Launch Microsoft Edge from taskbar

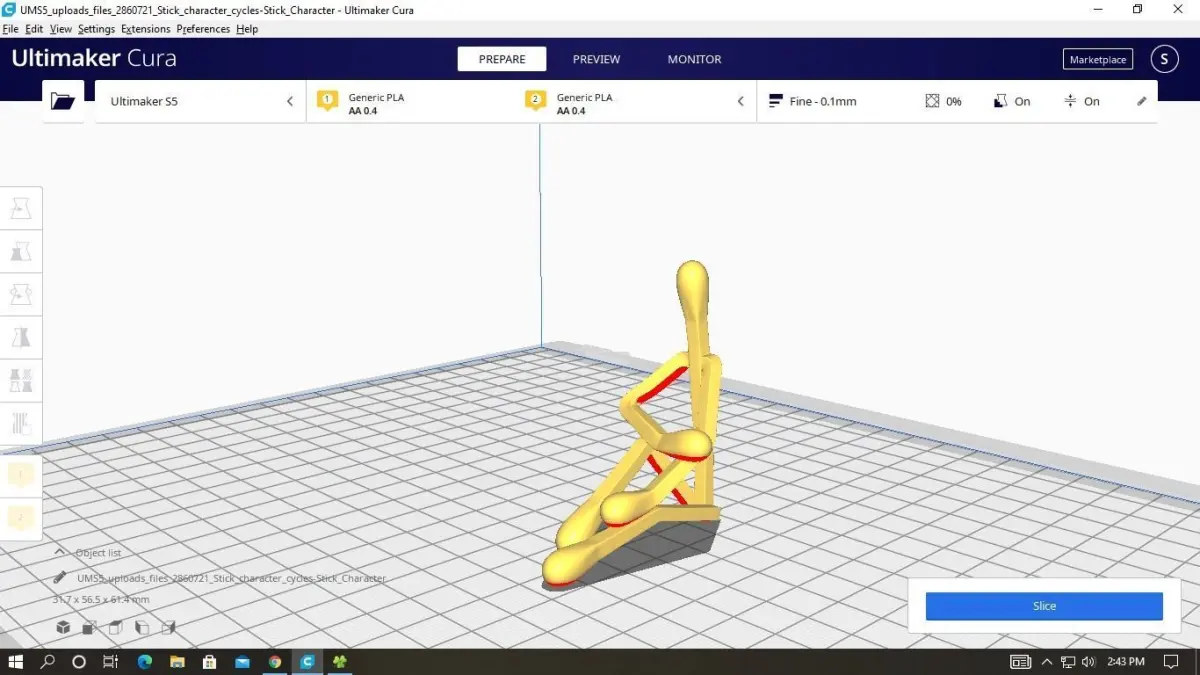click(144, 662)
